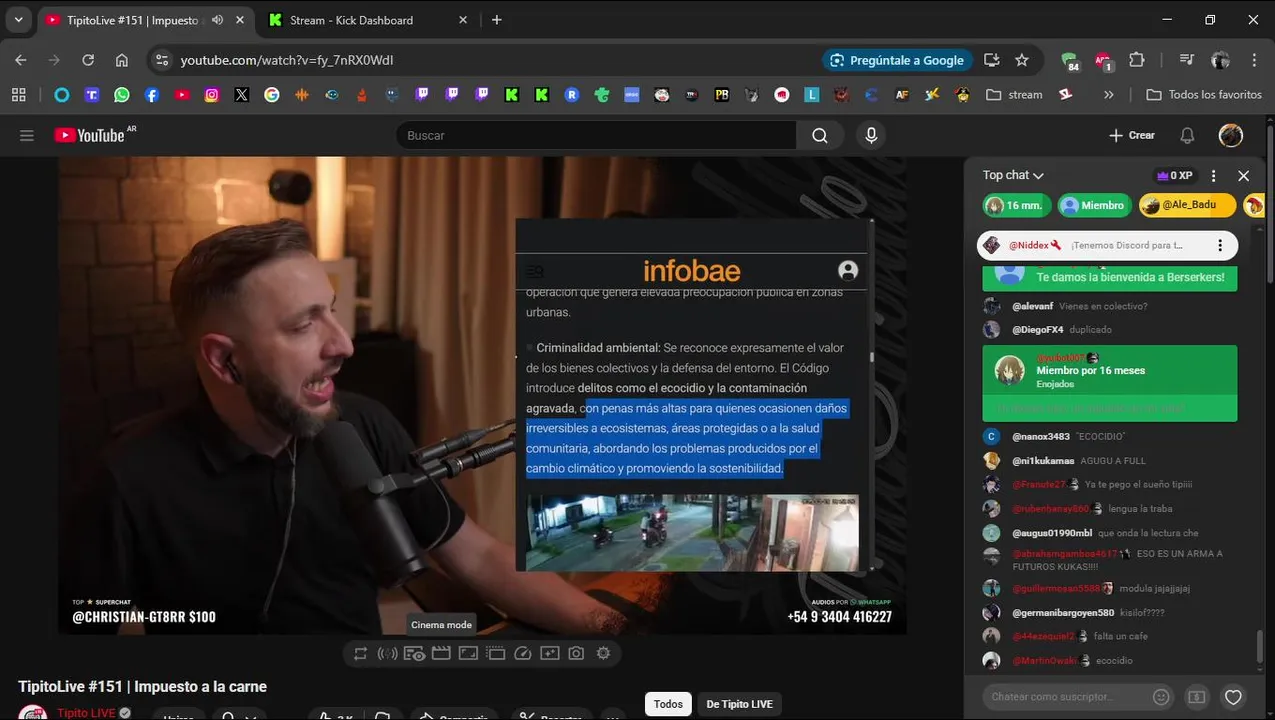Reload the current page
Image resolution: width=1275 pixels, height=720 pixels.
click(x=88, y=60)
